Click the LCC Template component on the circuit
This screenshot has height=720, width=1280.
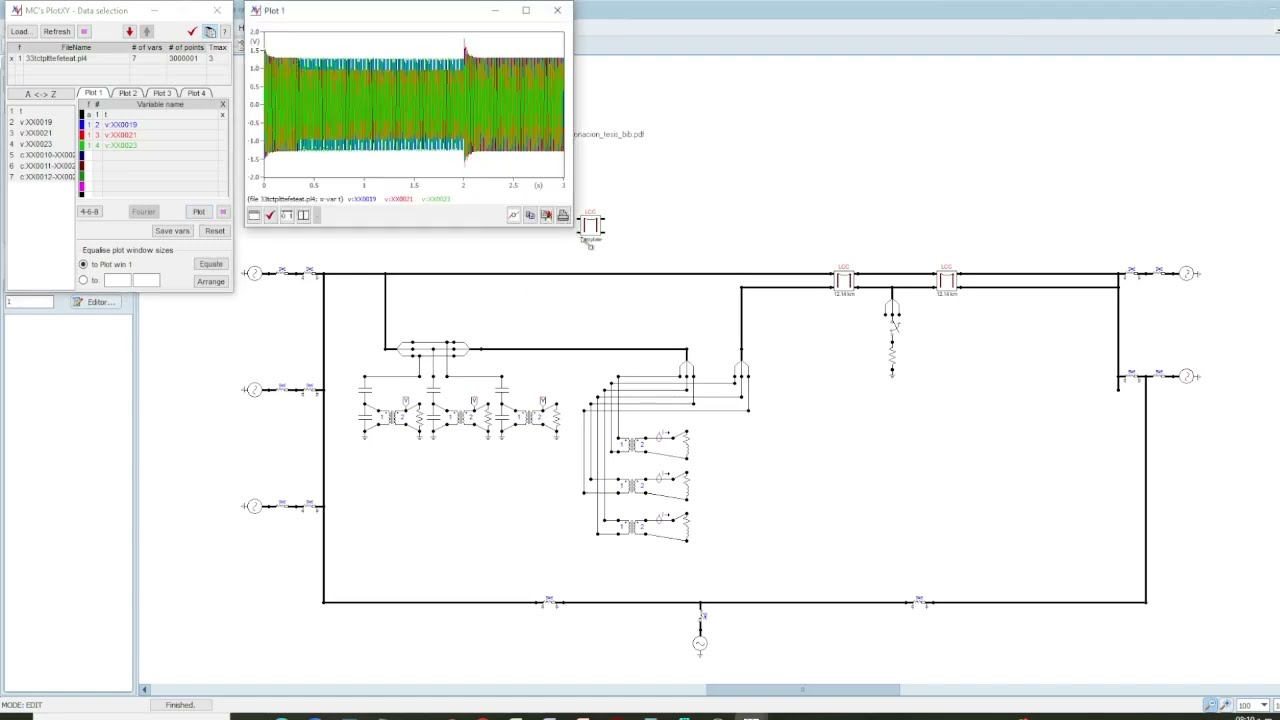[x=591, y=227]
